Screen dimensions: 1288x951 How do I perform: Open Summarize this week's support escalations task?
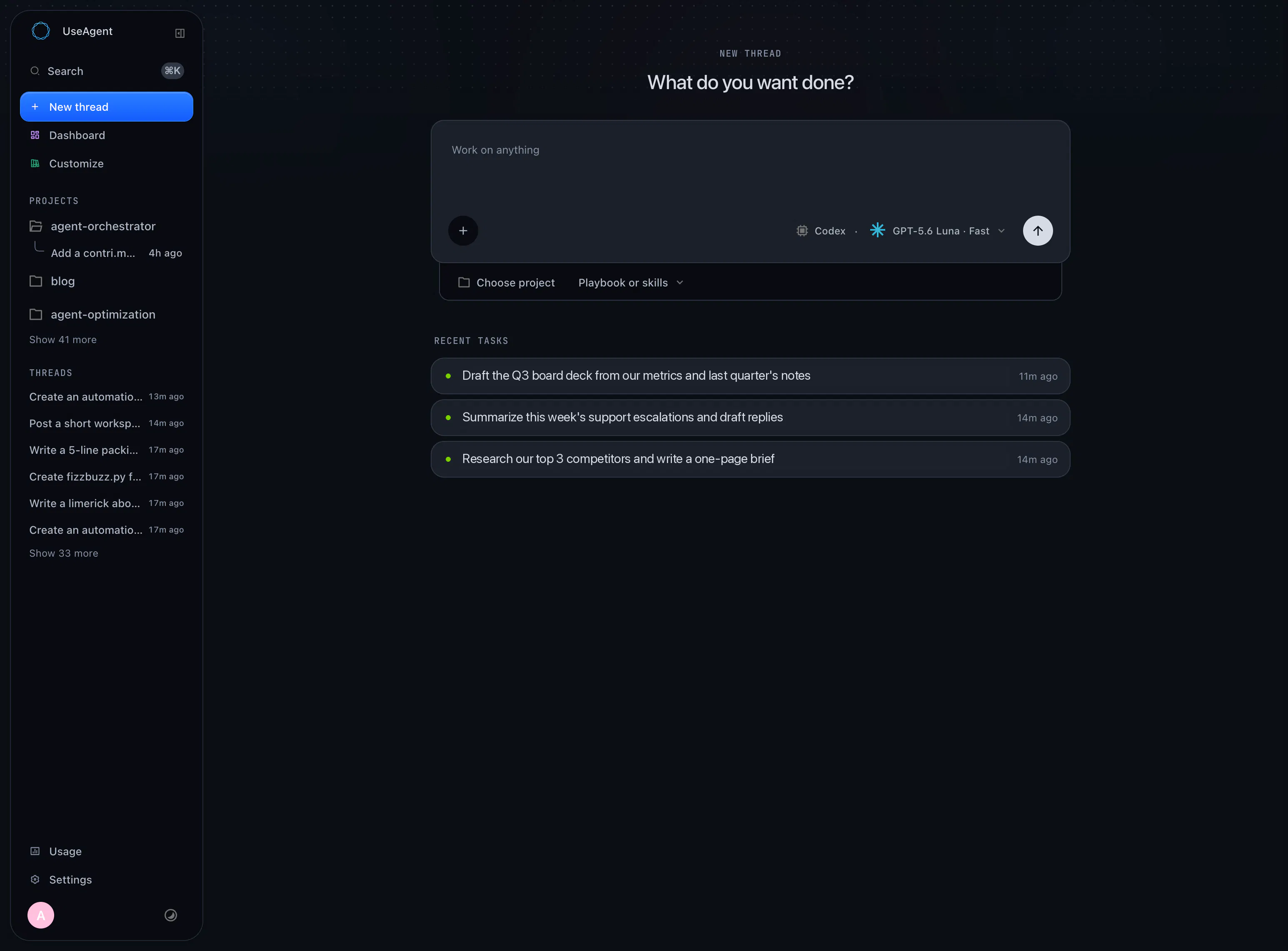(750, 417)
